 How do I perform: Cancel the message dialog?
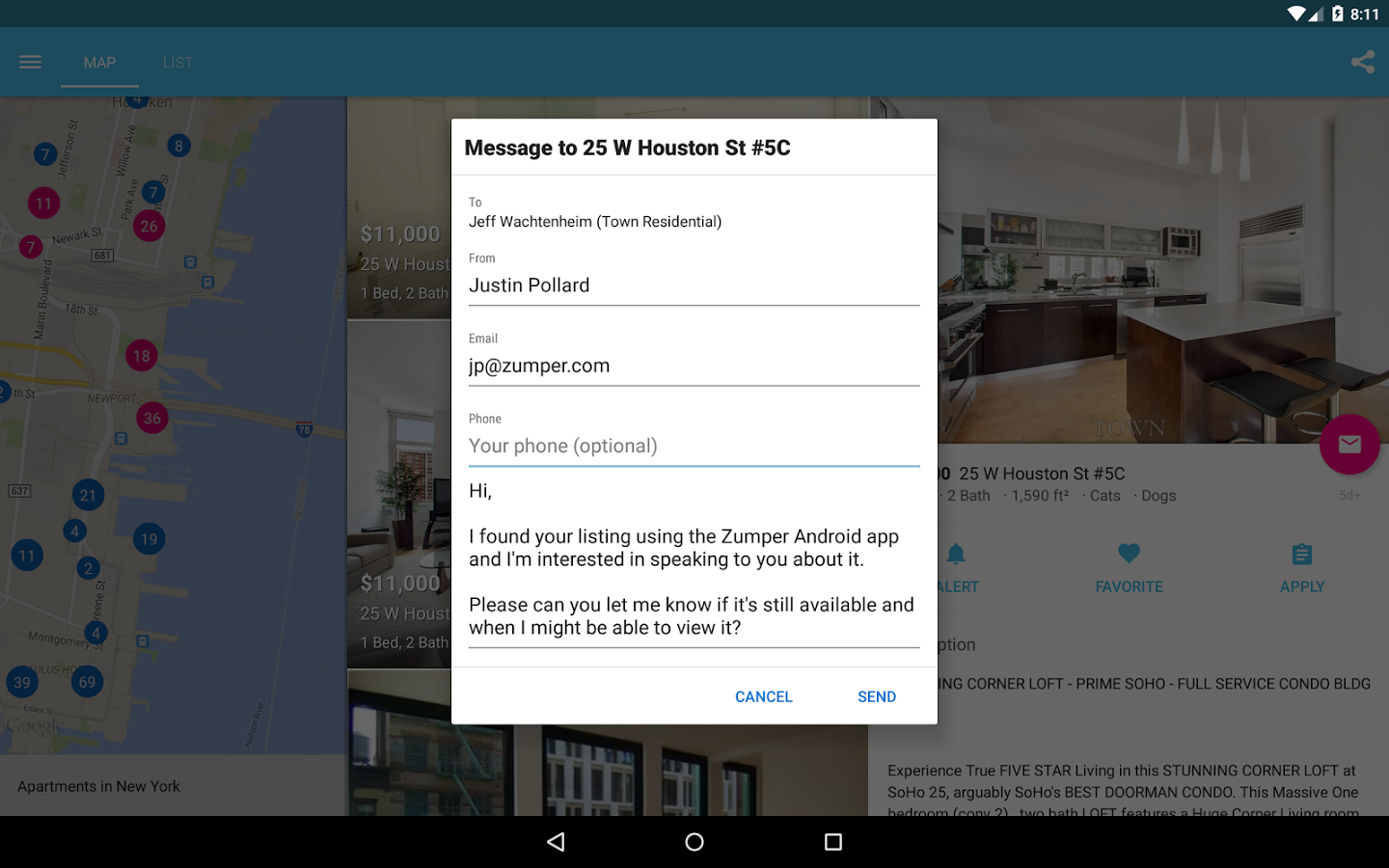(763, 696)
